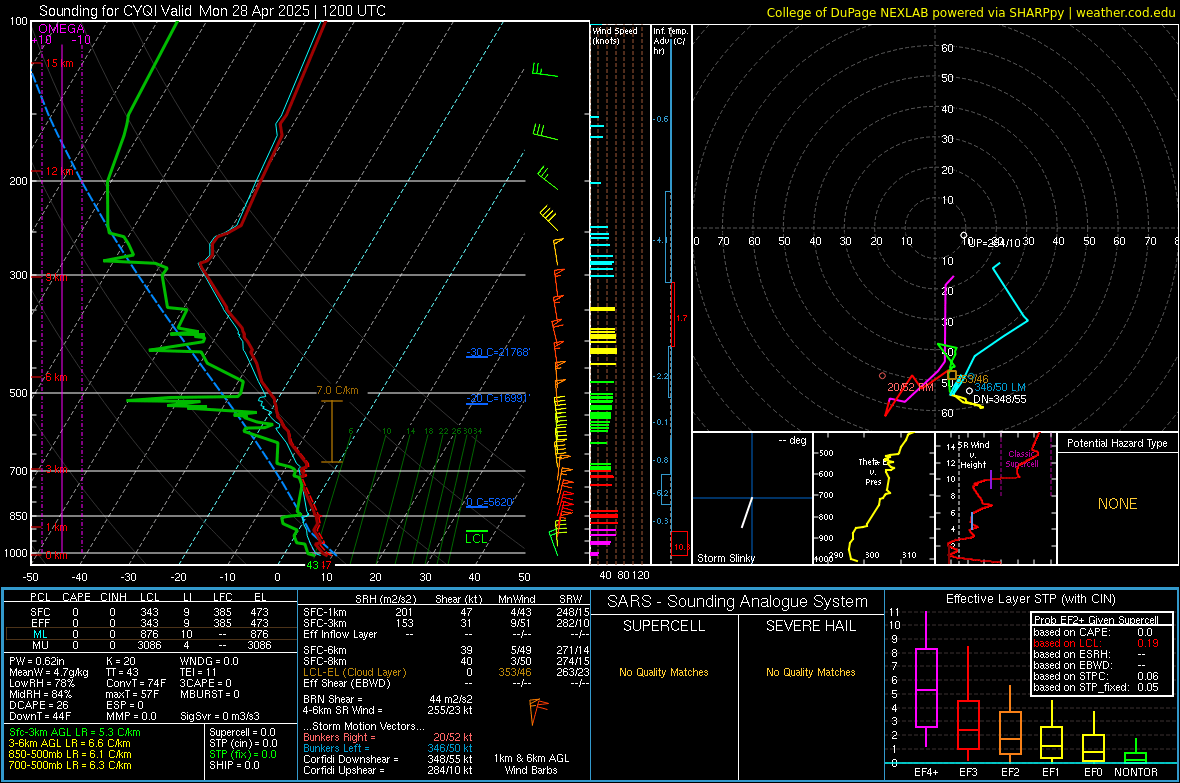Image resolution: width=1180 pixels, height=783 pixels.
Task: Click the MeanW = 4.7g/kg value
Action: coord(49,672)
